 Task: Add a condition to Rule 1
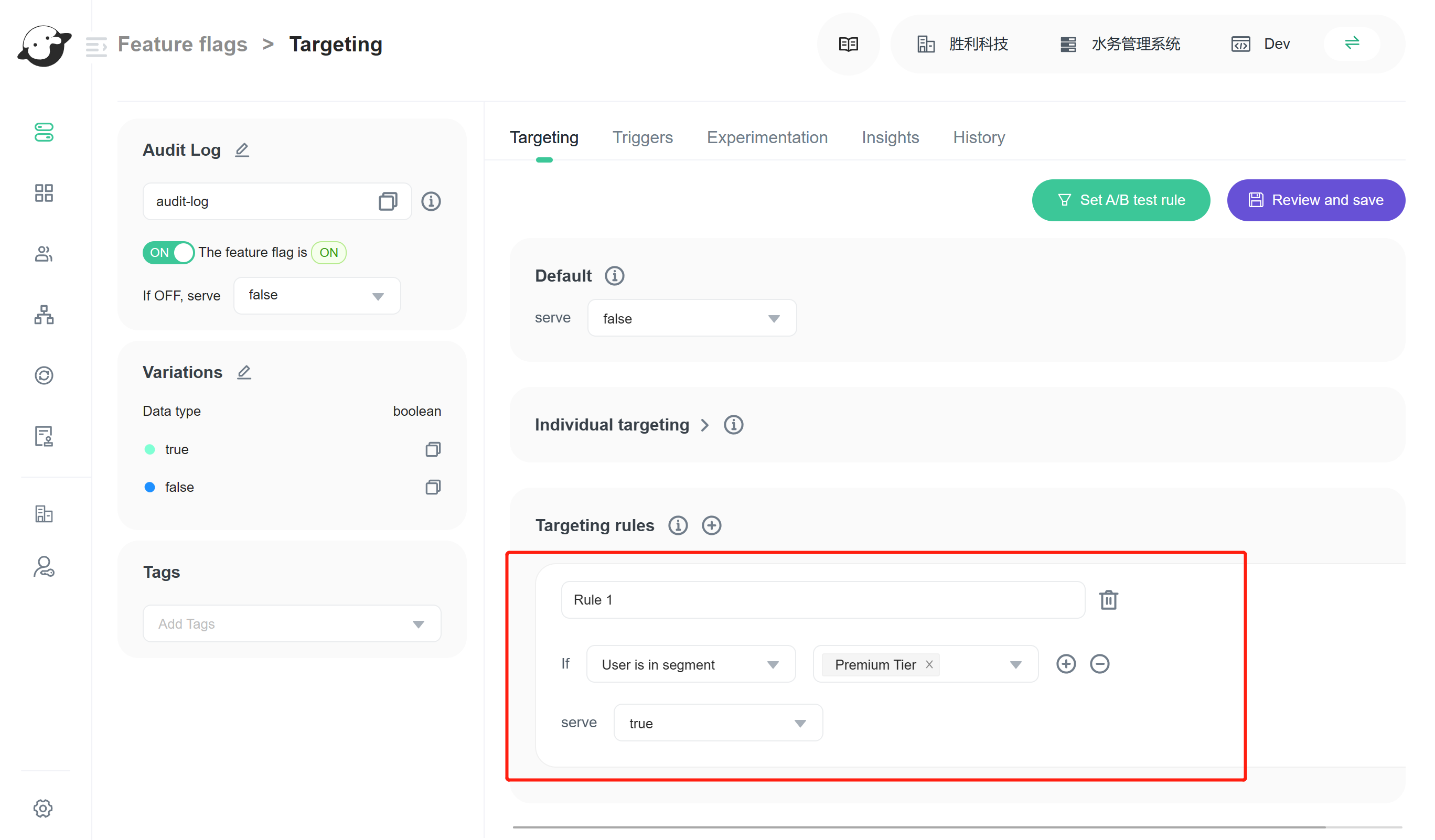(x=1066, y=664)
